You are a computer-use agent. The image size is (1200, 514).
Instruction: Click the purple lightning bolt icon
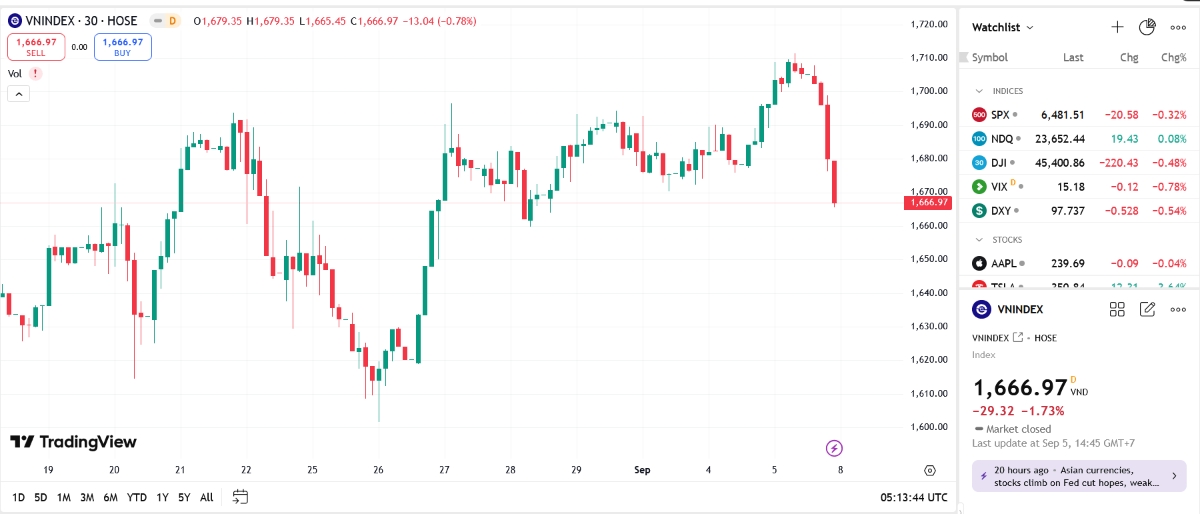click(x=835, y=448)
